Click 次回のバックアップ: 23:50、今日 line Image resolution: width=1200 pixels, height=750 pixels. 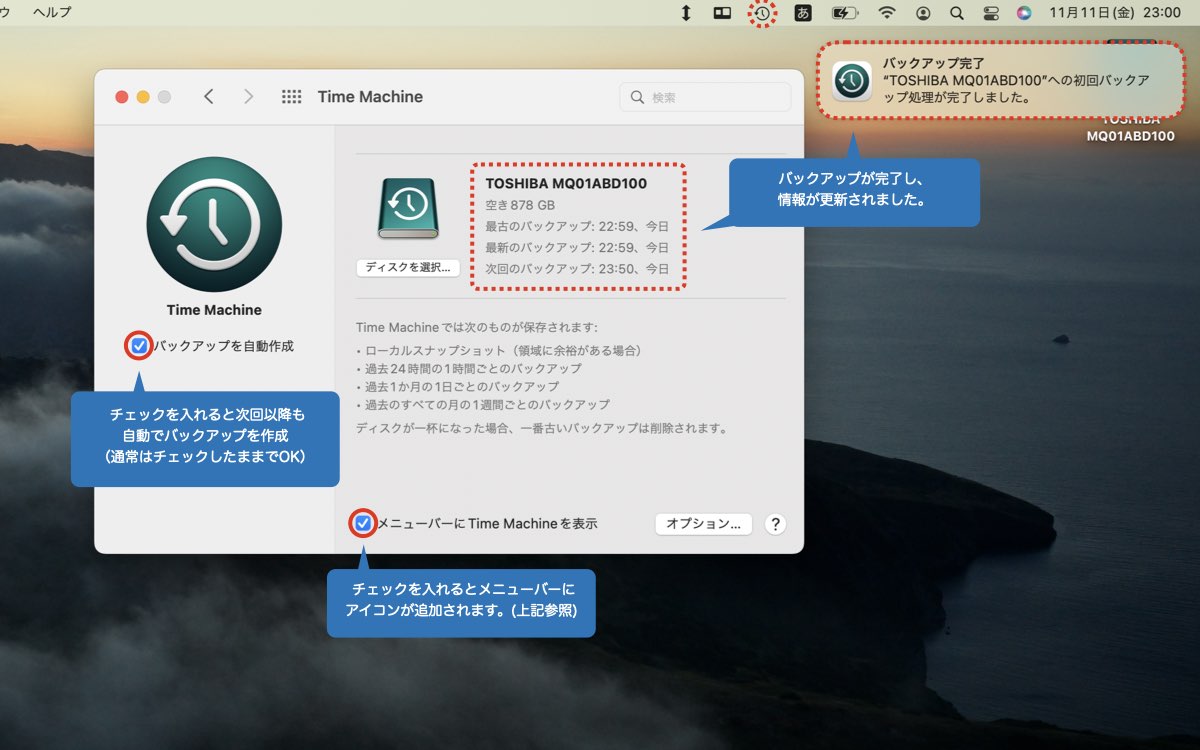[577, 269]
